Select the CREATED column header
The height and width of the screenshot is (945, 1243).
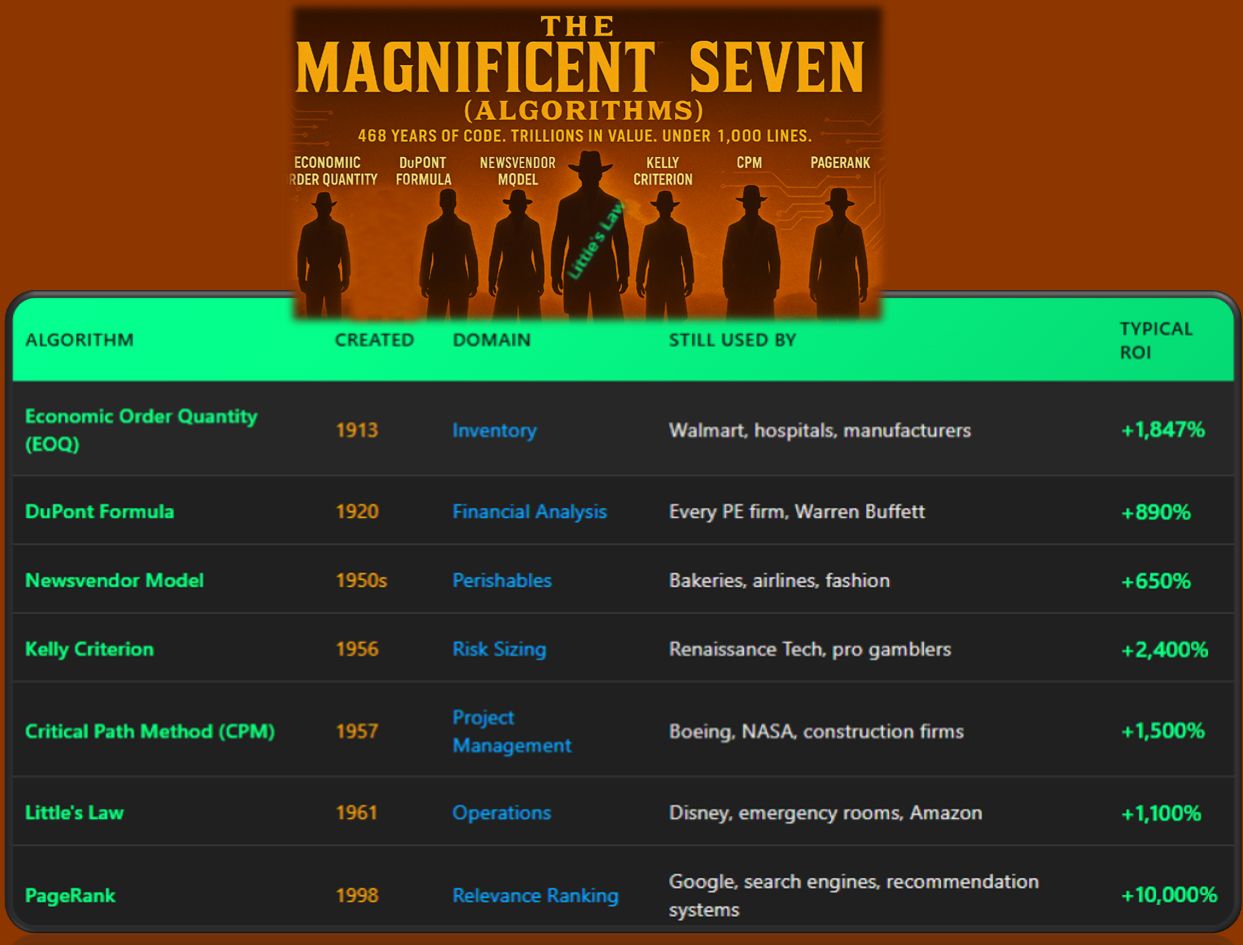(x=374, y=339)
